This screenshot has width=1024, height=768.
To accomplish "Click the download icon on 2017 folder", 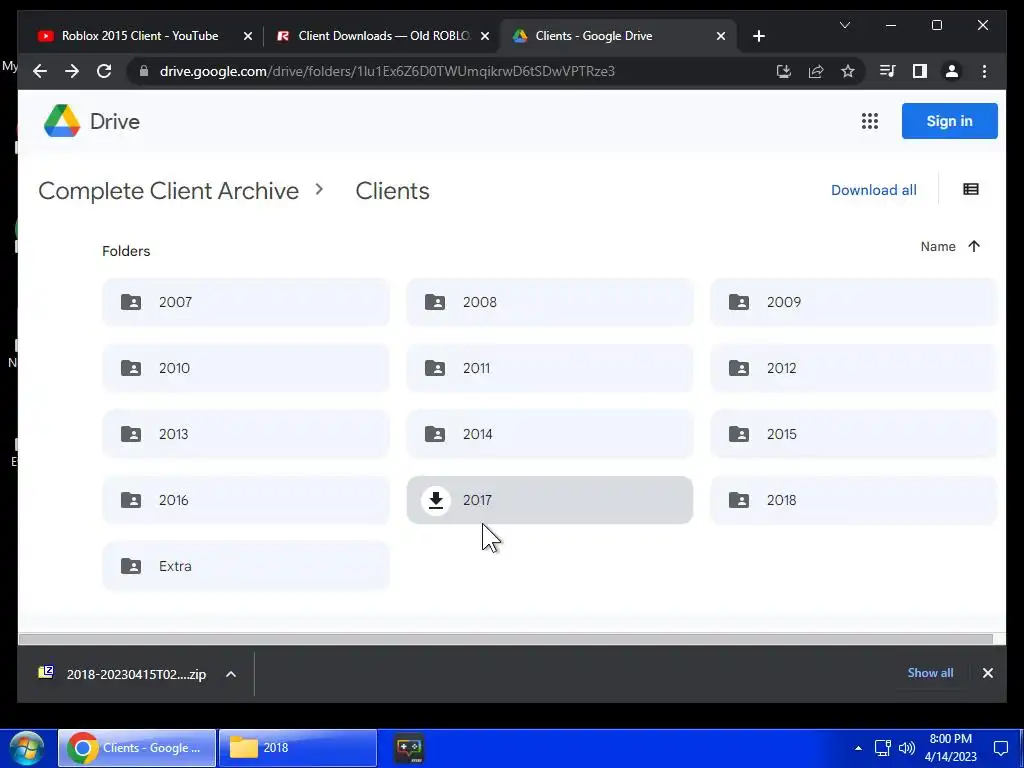I will click(436, 500).
